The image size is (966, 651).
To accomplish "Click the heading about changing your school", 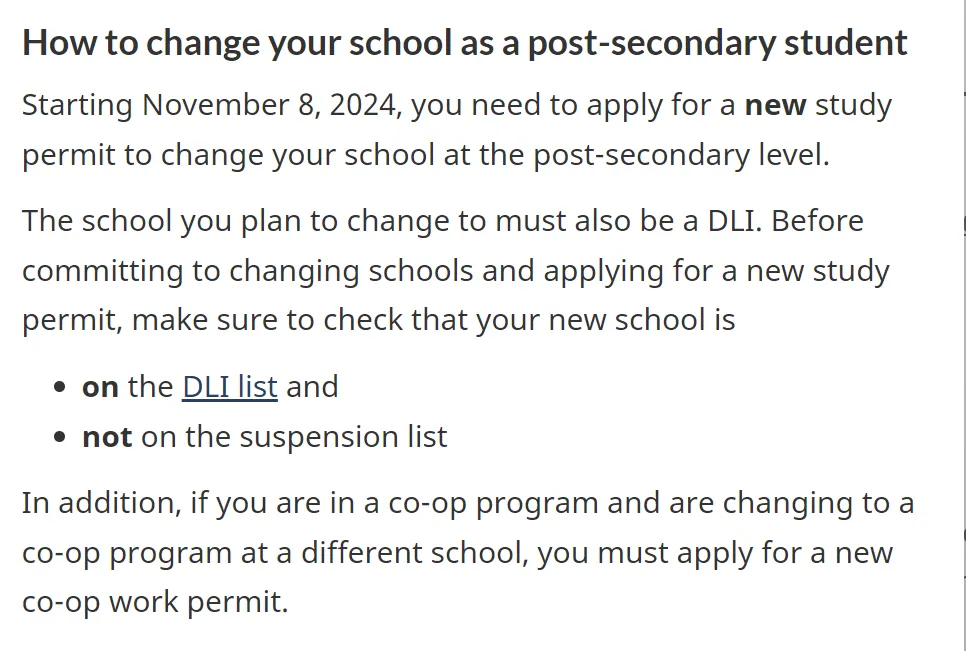I will [x=465, y=42].
